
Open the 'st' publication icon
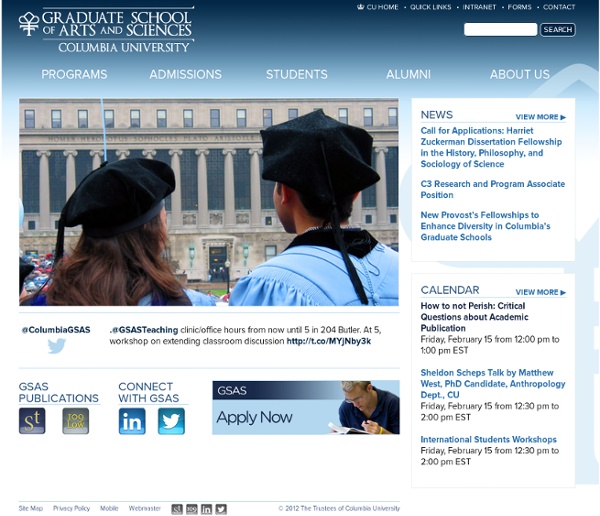(32, 421)
